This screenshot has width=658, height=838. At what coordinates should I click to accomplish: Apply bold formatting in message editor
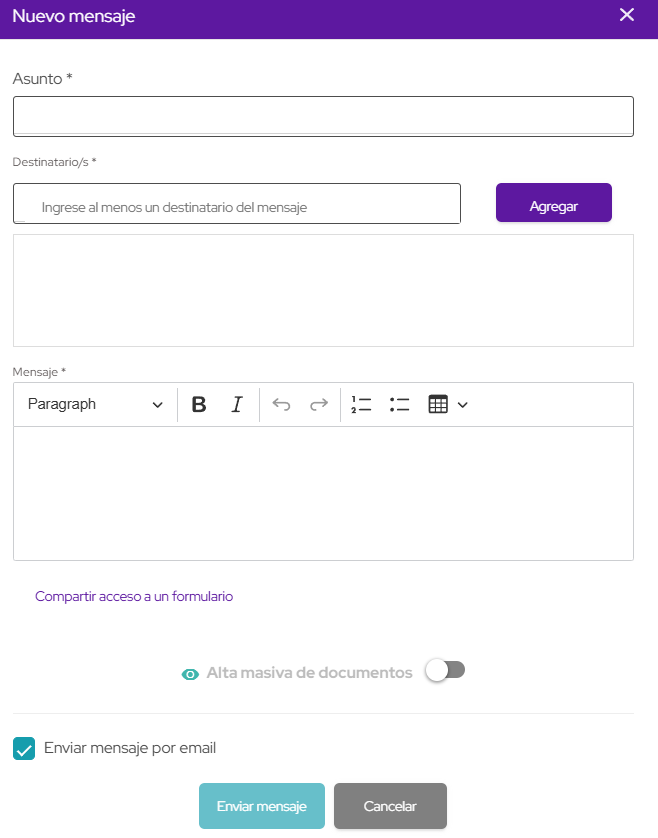[x=199, y=405]
